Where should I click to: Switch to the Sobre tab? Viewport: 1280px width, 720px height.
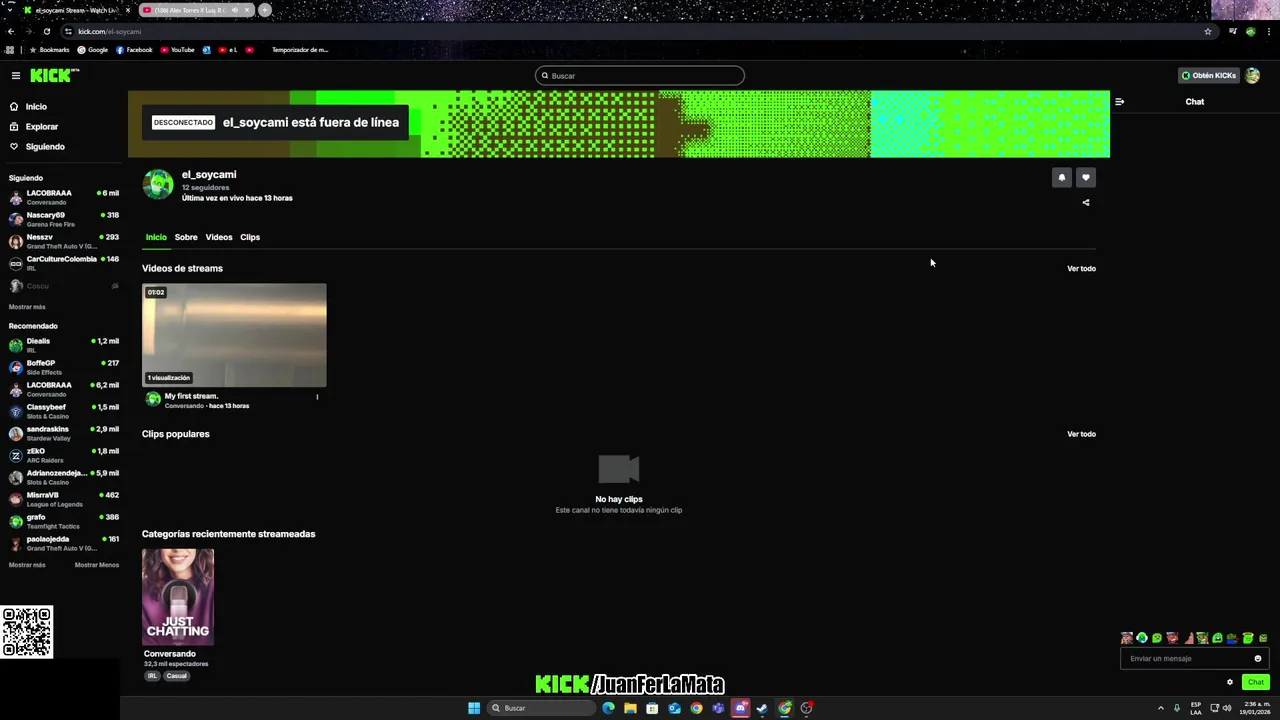click(186, 238)
